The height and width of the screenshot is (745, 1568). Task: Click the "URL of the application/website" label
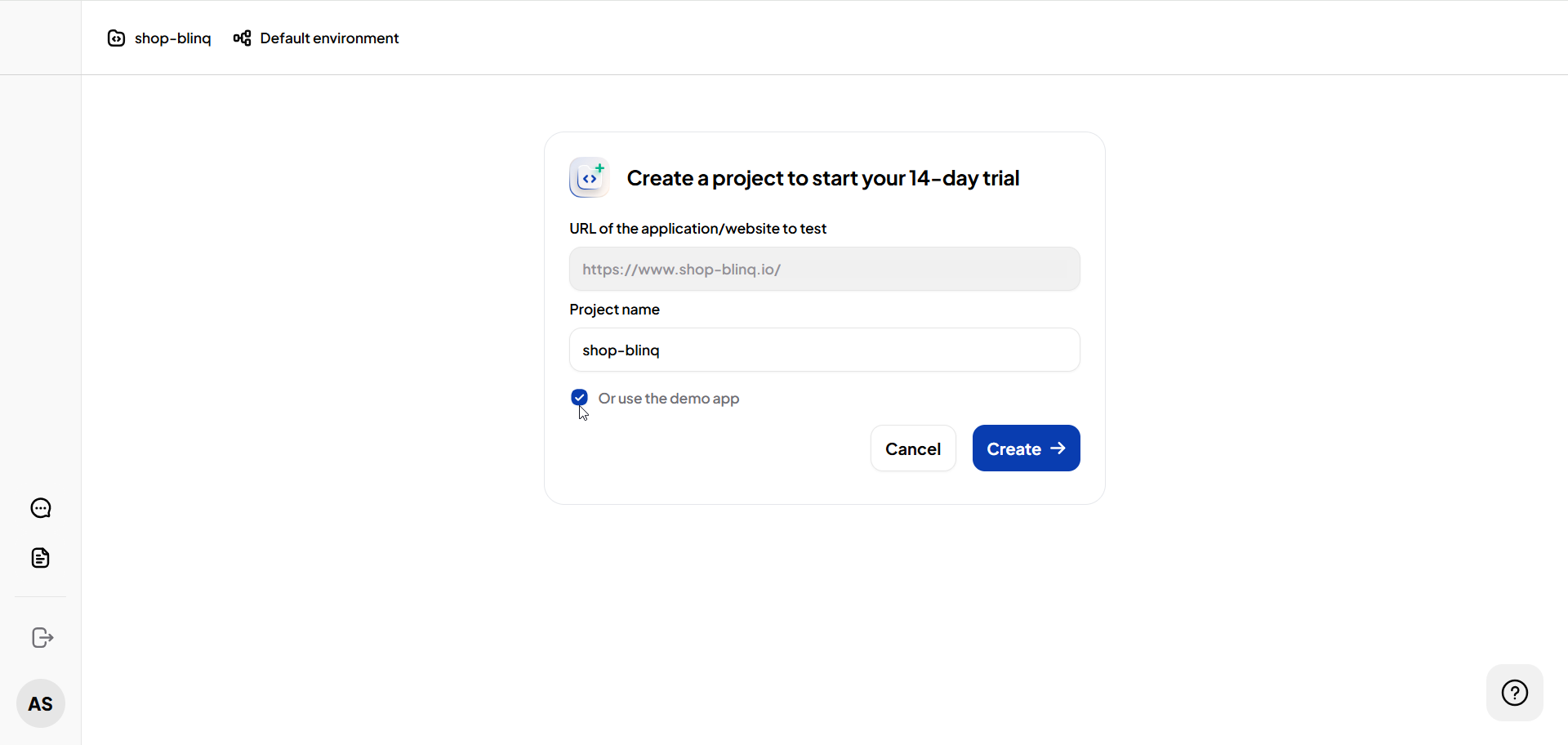[697, 229]
